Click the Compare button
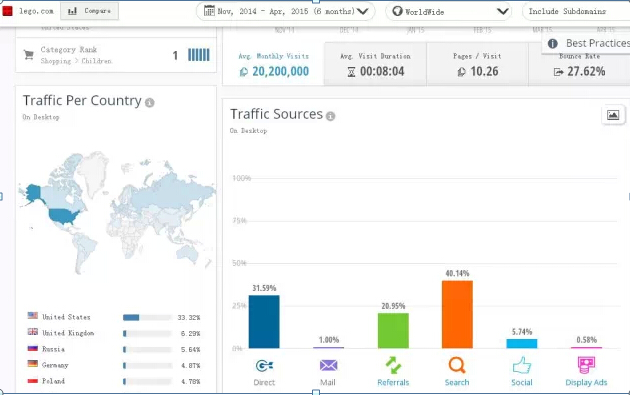The height and width of the screenshot is (395, 630). coord(90,11)
